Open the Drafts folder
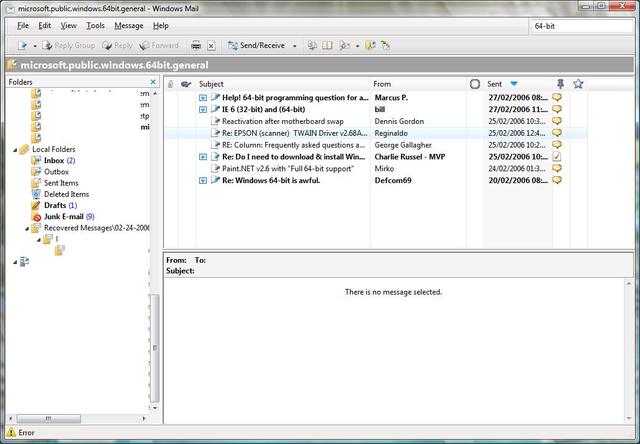 (x=55, y=205)
